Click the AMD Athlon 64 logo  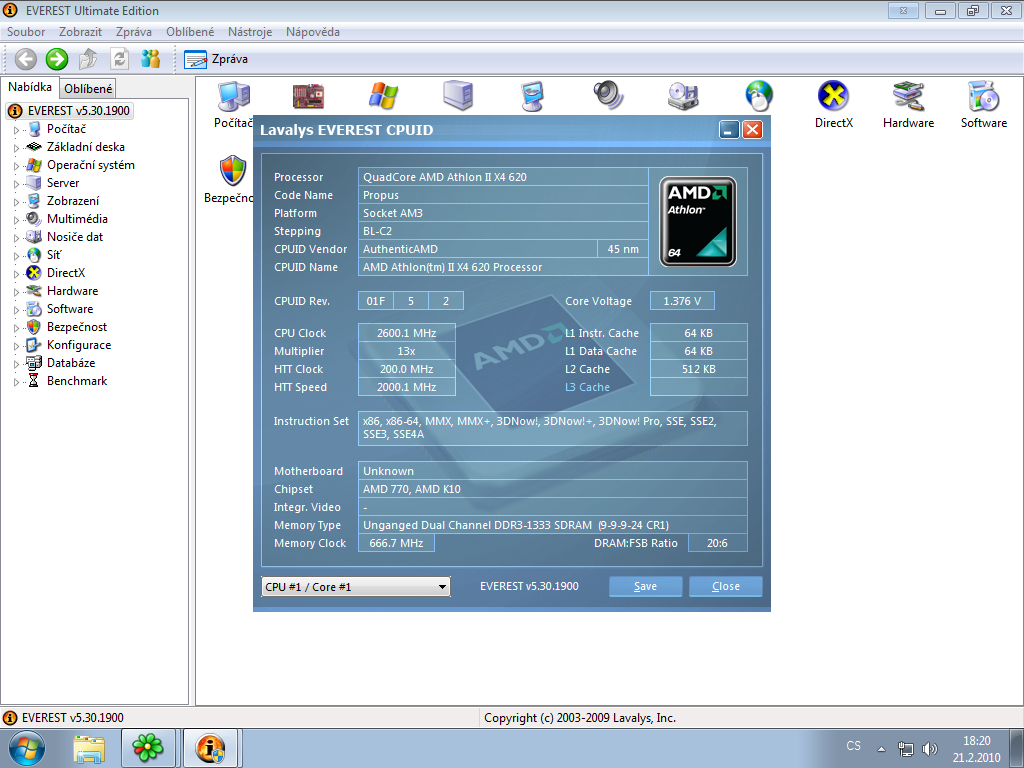(698, 221)
